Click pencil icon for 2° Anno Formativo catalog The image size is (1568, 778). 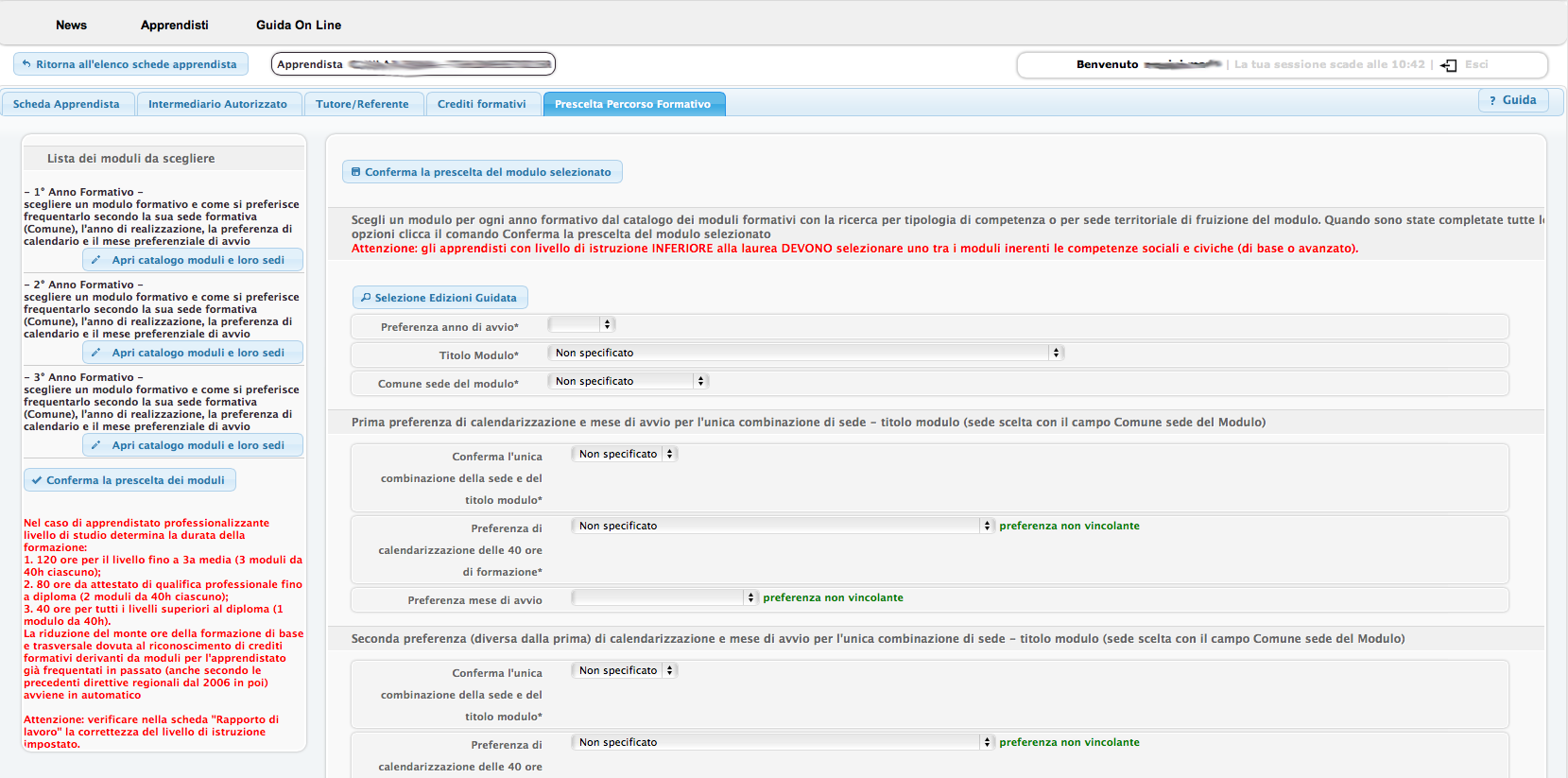[x=95, y=353]
